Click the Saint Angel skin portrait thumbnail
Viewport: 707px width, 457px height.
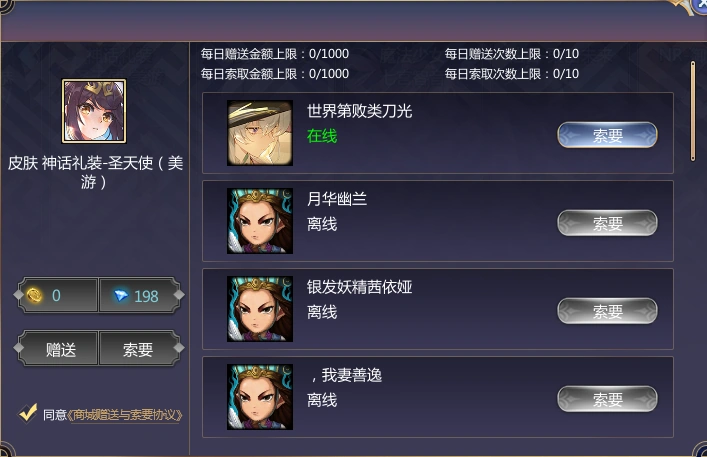(x=94, y=111)
